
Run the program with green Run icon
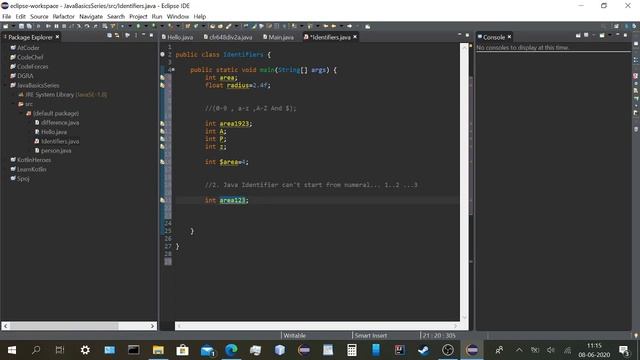click(138, 26)
